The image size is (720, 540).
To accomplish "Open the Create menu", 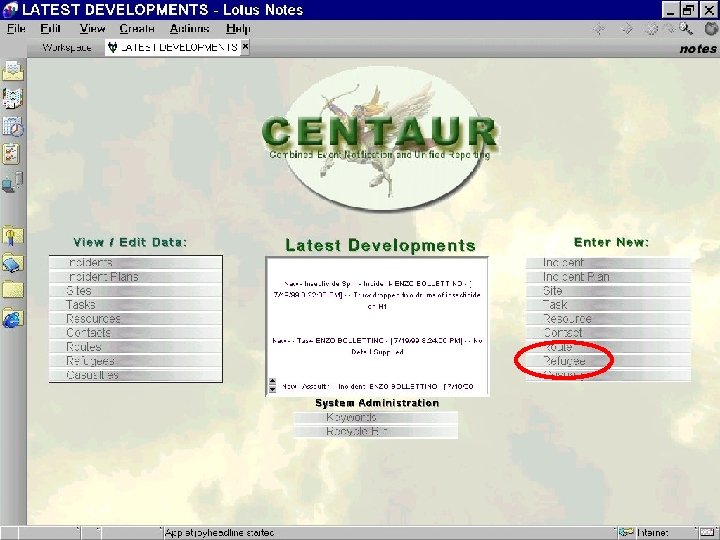I will click(137, 28).
